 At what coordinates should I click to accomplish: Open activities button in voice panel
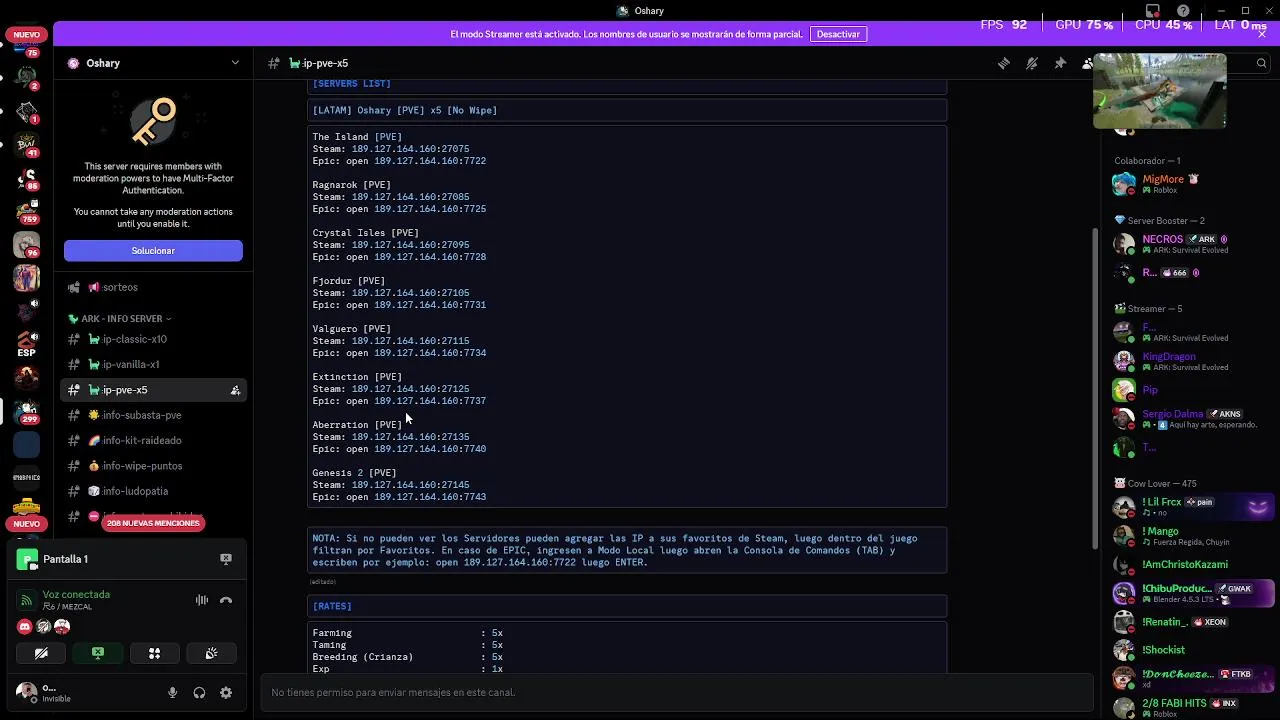click(154, 653)
